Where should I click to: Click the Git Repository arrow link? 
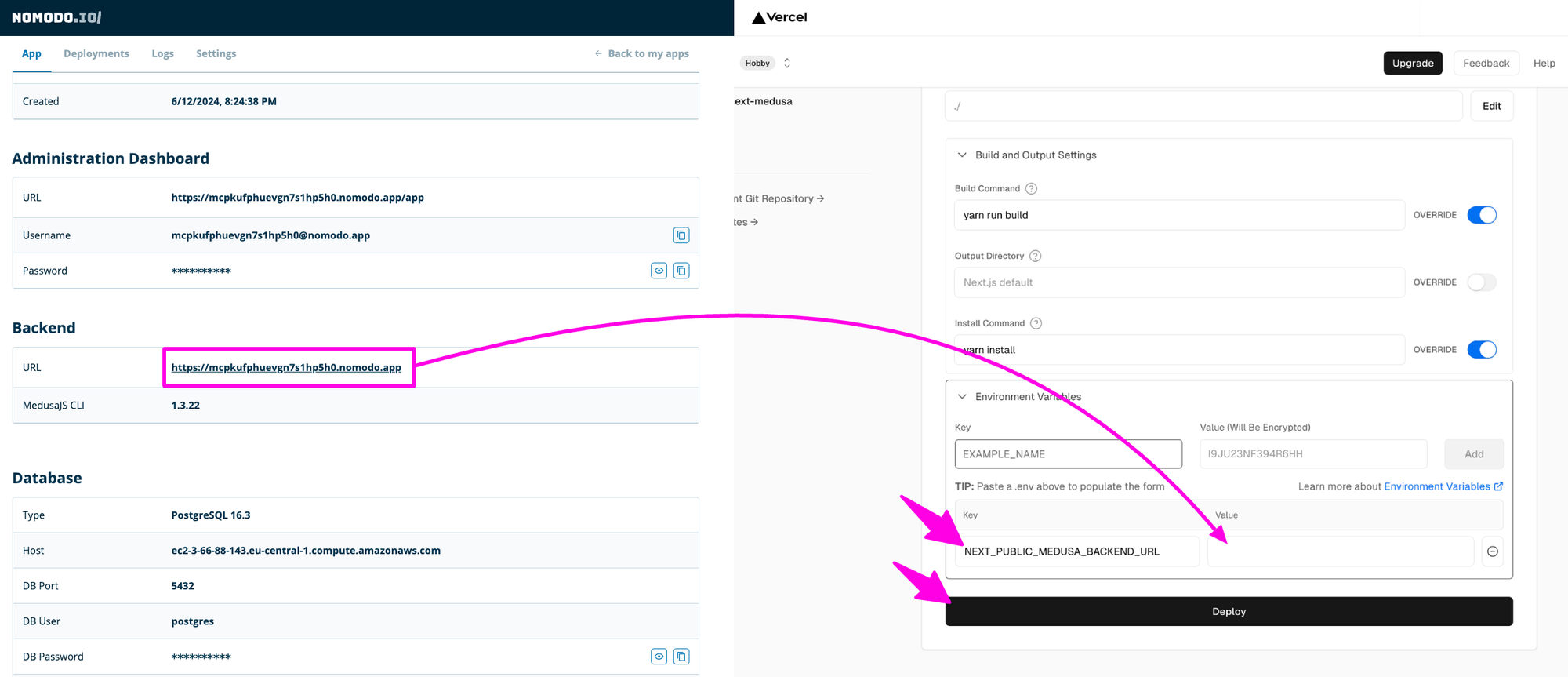[x=780, y=198]
